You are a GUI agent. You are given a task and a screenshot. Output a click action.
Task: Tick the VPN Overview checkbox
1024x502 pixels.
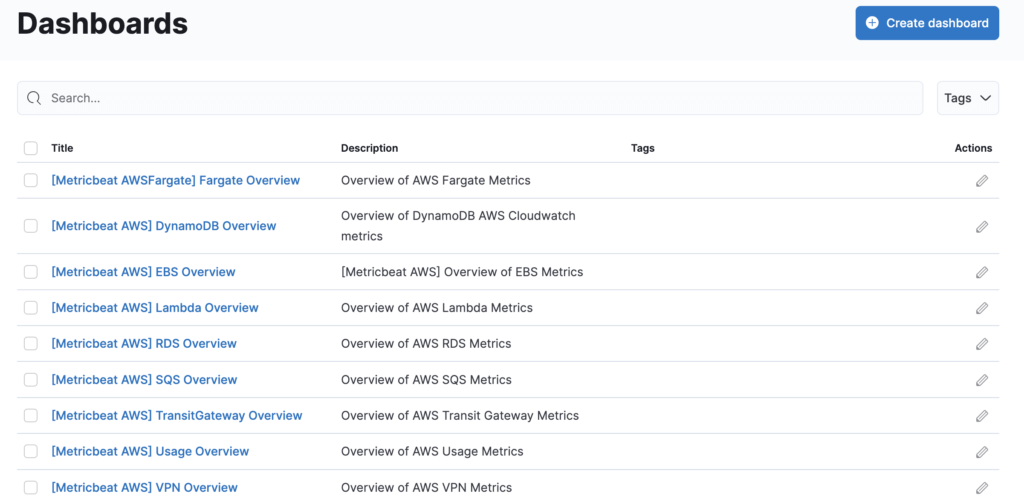click(31, 487)
